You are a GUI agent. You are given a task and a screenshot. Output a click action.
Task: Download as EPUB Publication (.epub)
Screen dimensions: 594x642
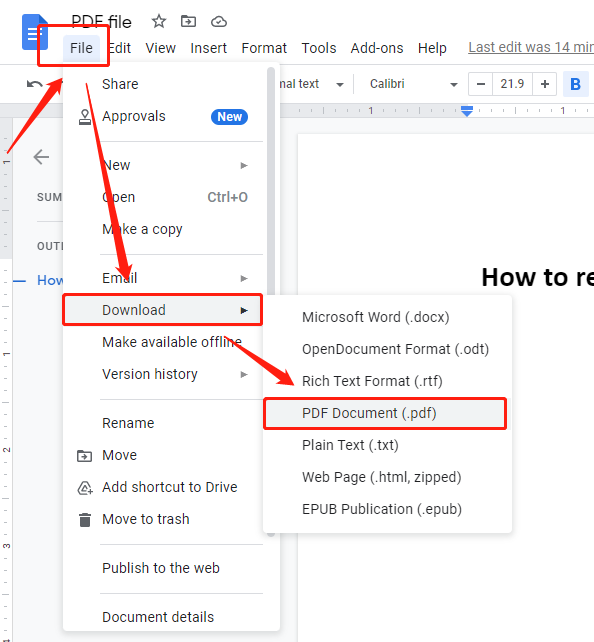click(x=387, y=509)
